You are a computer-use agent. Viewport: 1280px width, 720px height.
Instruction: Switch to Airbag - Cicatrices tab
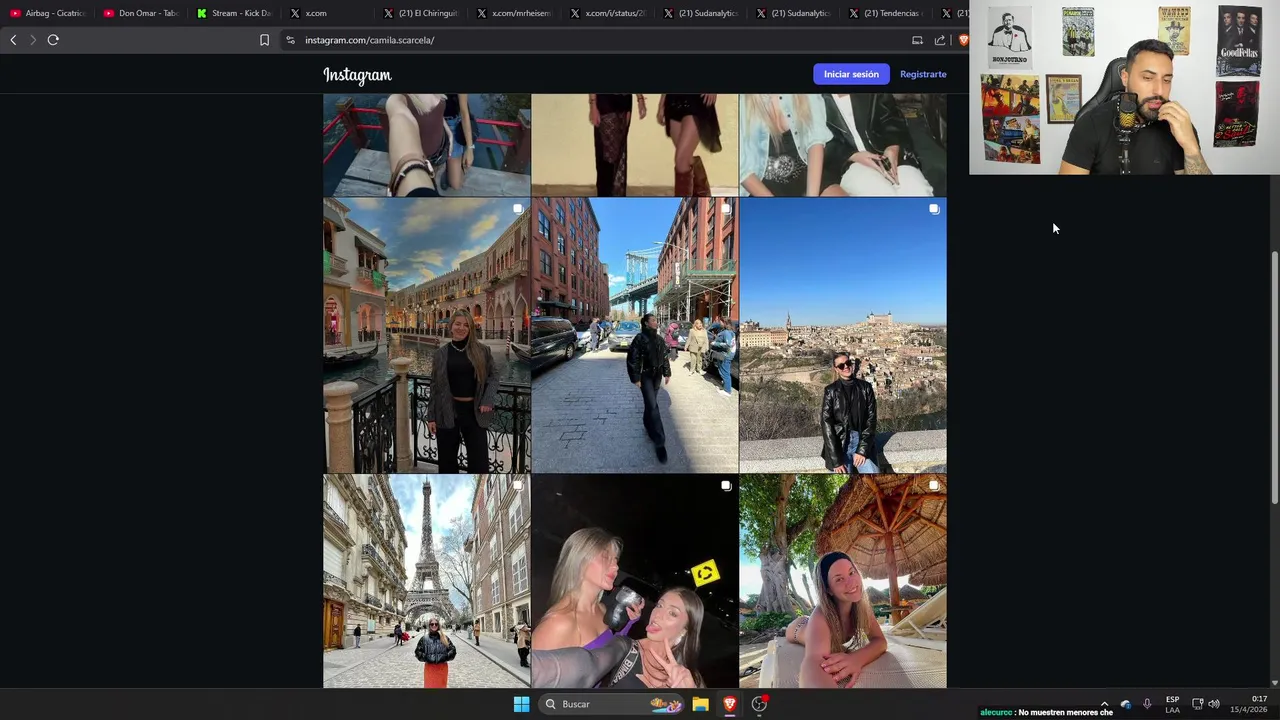pyautogui.click(x=48, y=13)
